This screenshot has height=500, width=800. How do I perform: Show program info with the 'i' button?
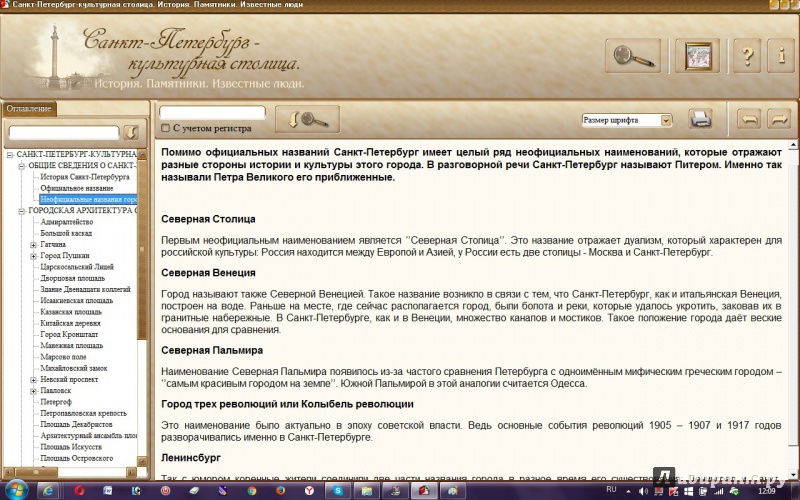pyautogui.click(x=781, y=55)
